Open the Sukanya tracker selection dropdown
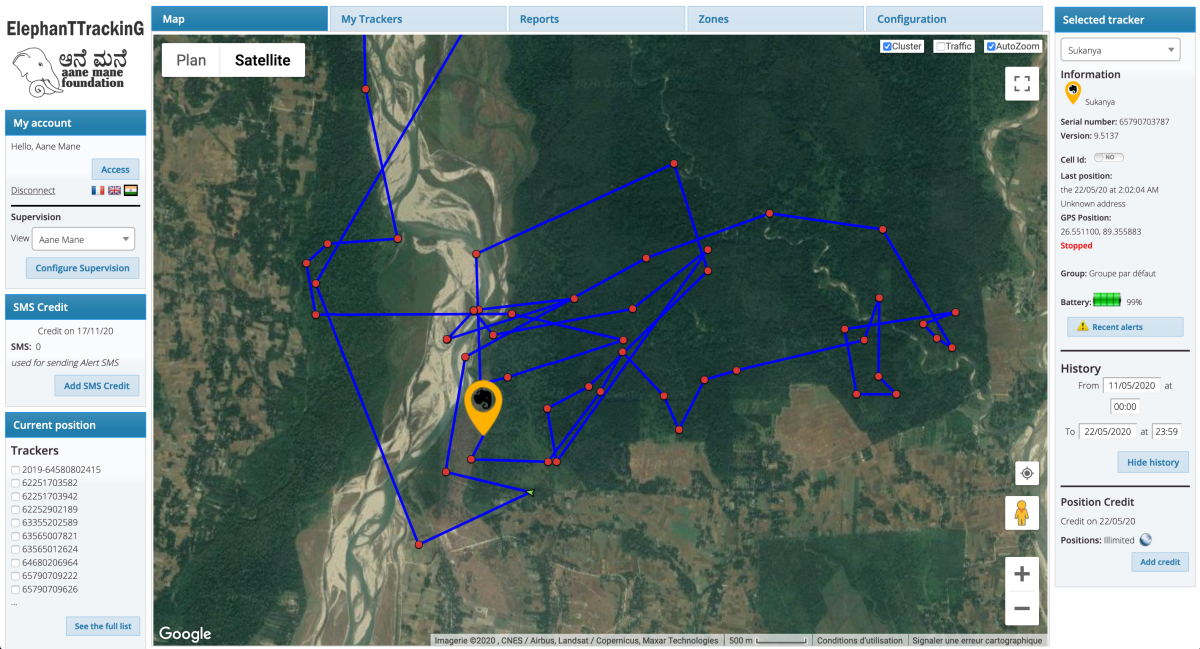 [1119, 48]
